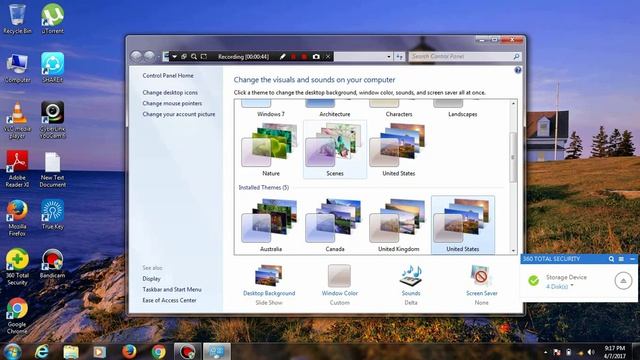Image resolution: width=640 pixels, height=360 pixels.
Task: Select the Australia installed theme
Action: [271, 225]
